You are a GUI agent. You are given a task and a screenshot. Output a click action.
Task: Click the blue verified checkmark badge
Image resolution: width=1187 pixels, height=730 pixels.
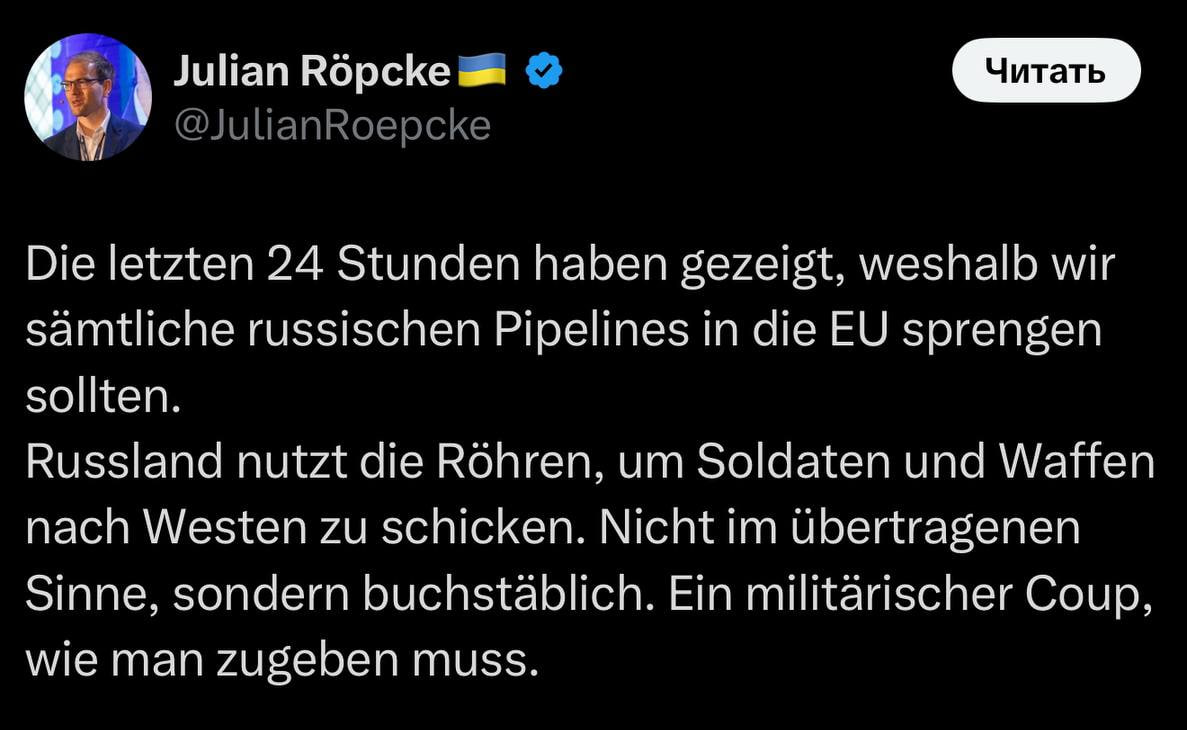(544, 72)
